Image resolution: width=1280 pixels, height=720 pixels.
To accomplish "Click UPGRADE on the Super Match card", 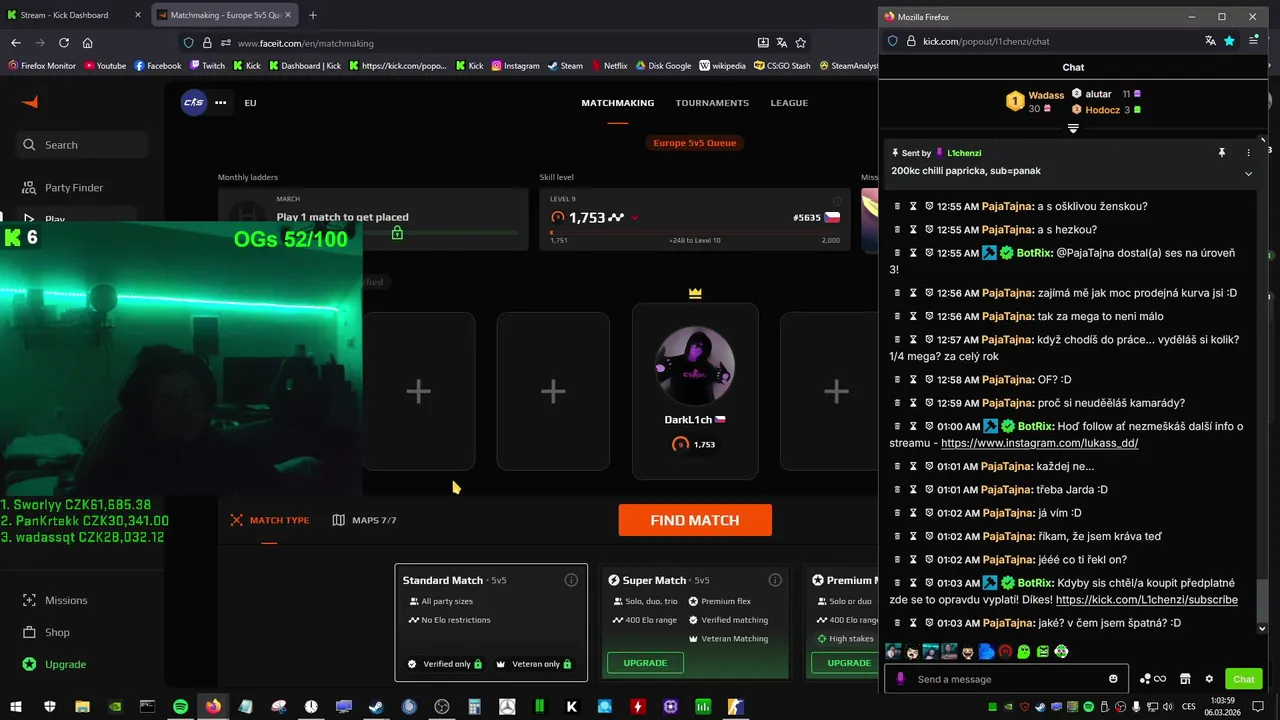I will tap(645, 663).
